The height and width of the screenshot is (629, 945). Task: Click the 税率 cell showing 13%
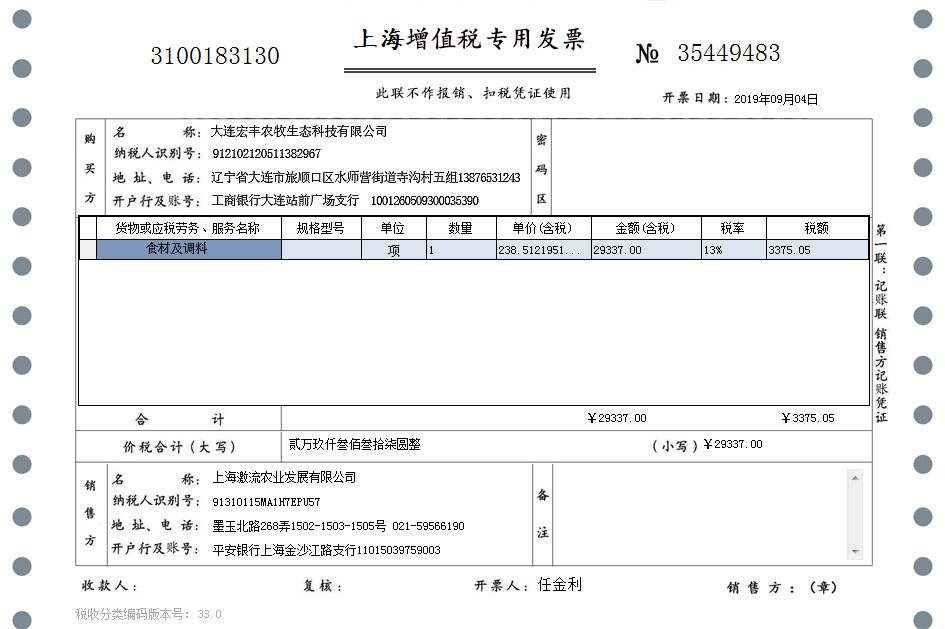point(733,250)
